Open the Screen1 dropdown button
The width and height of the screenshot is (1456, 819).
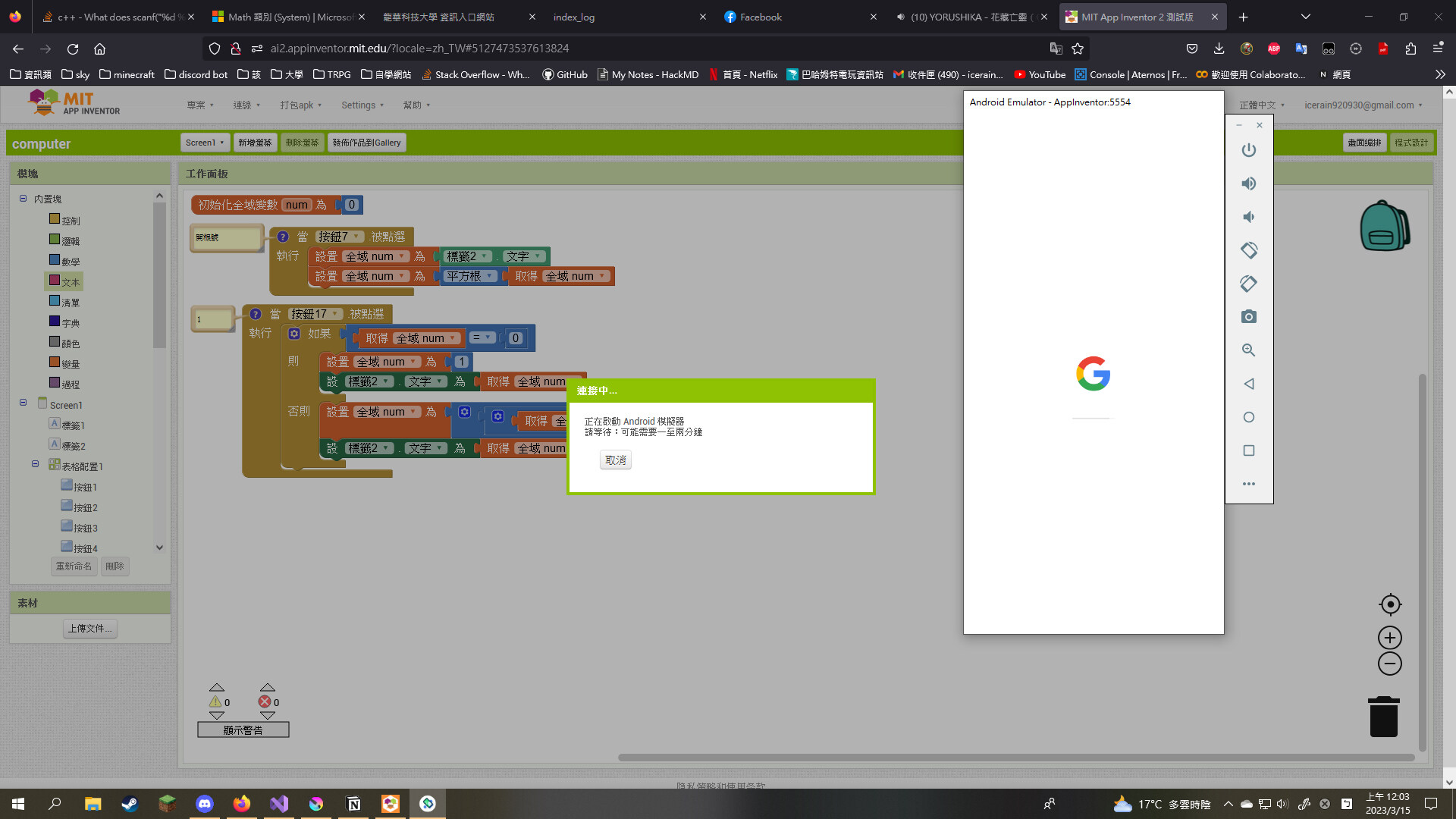[205, 143]
